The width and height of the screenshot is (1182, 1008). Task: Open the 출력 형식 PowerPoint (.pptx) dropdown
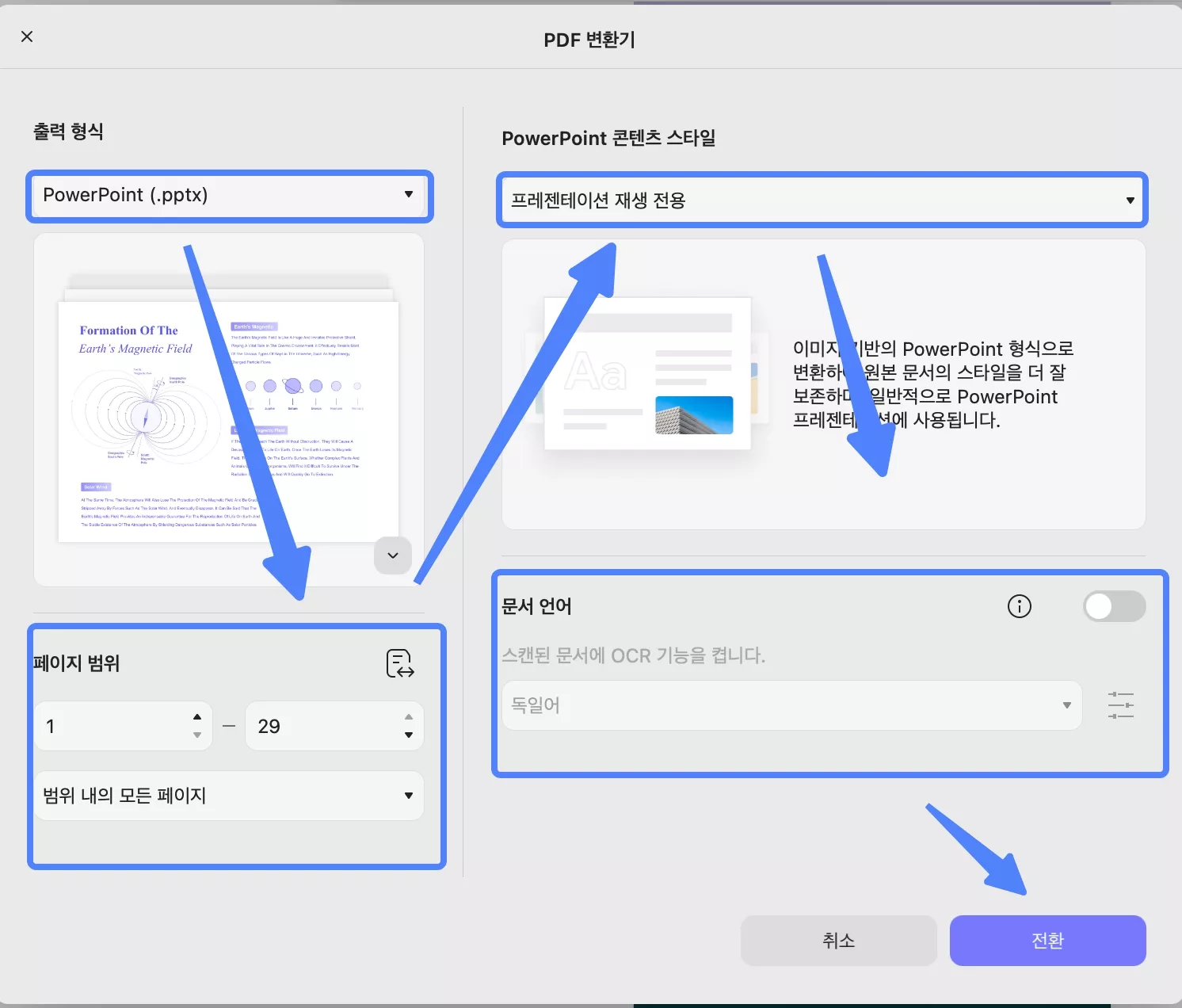[x=229, y=195]
